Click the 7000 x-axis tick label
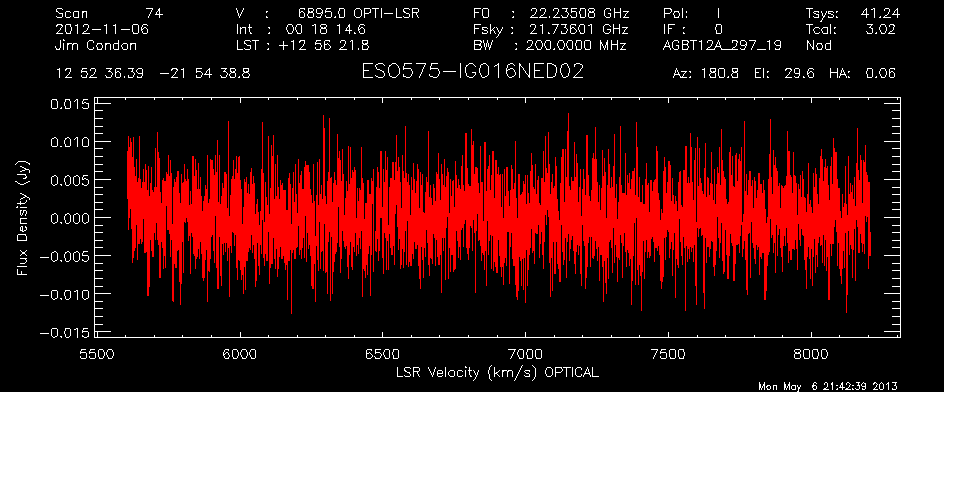This screenshot has width=962, height=490. 525,354
